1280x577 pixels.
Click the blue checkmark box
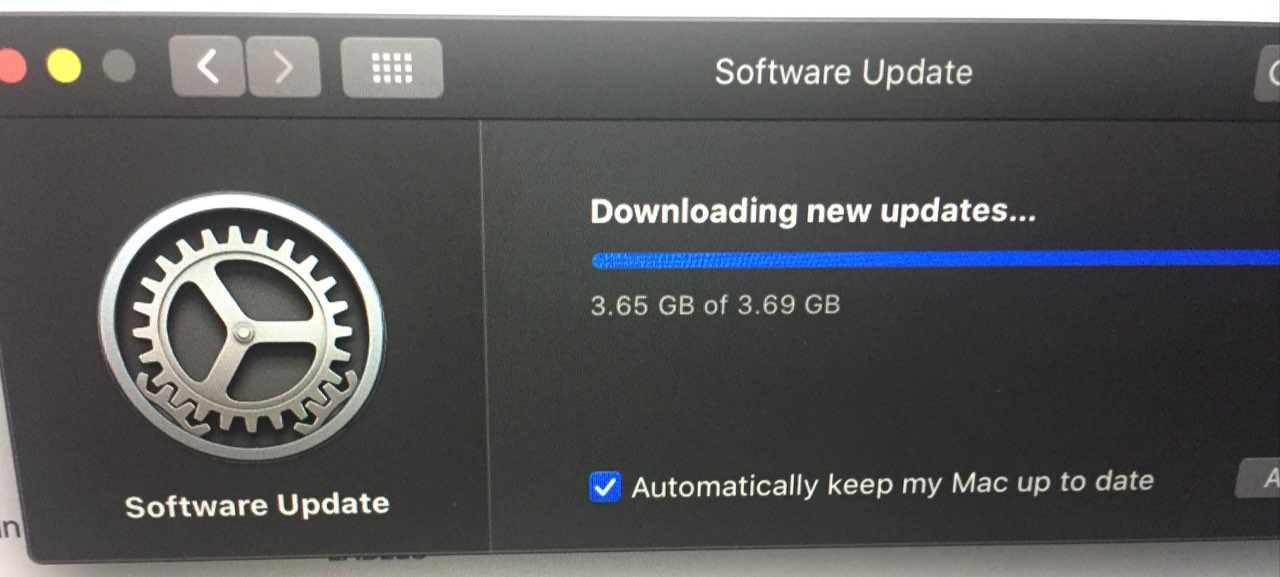(x=605, y=487)
